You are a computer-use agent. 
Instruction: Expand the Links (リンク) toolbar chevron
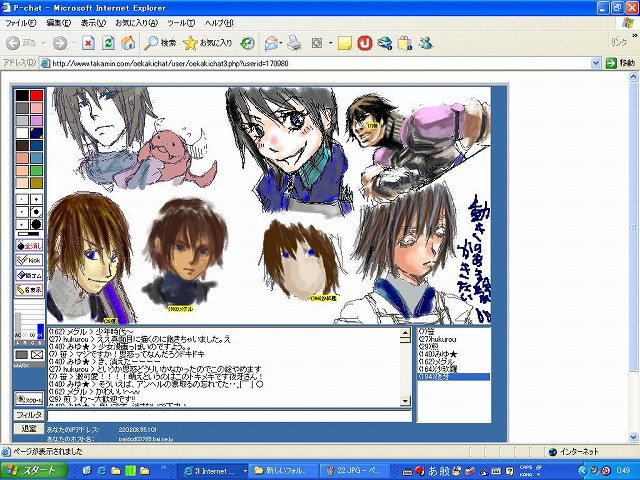coord(635,36)
